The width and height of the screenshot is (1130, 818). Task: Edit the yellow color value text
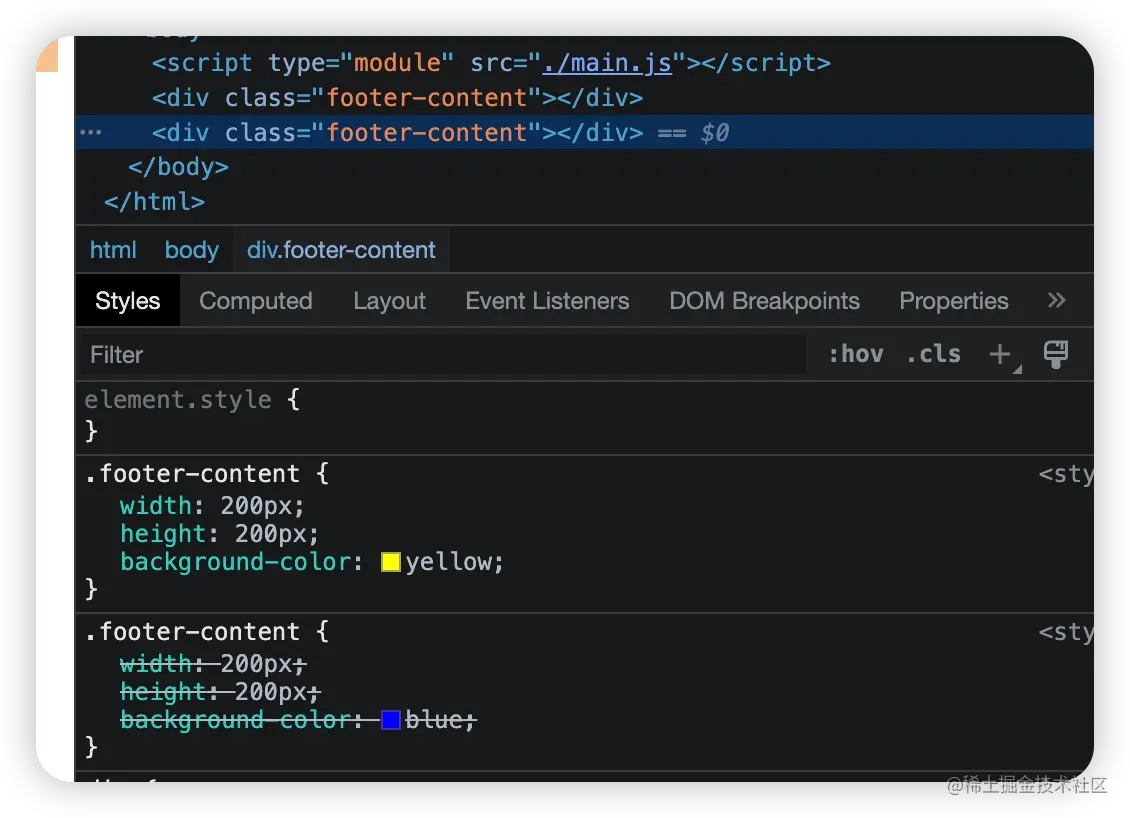[x=448, y=562]
